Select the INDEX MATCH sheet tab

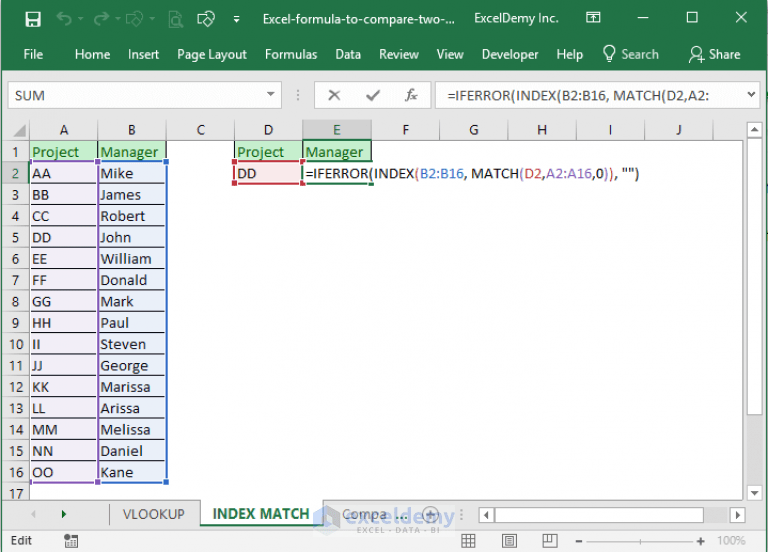click(261, 514)
